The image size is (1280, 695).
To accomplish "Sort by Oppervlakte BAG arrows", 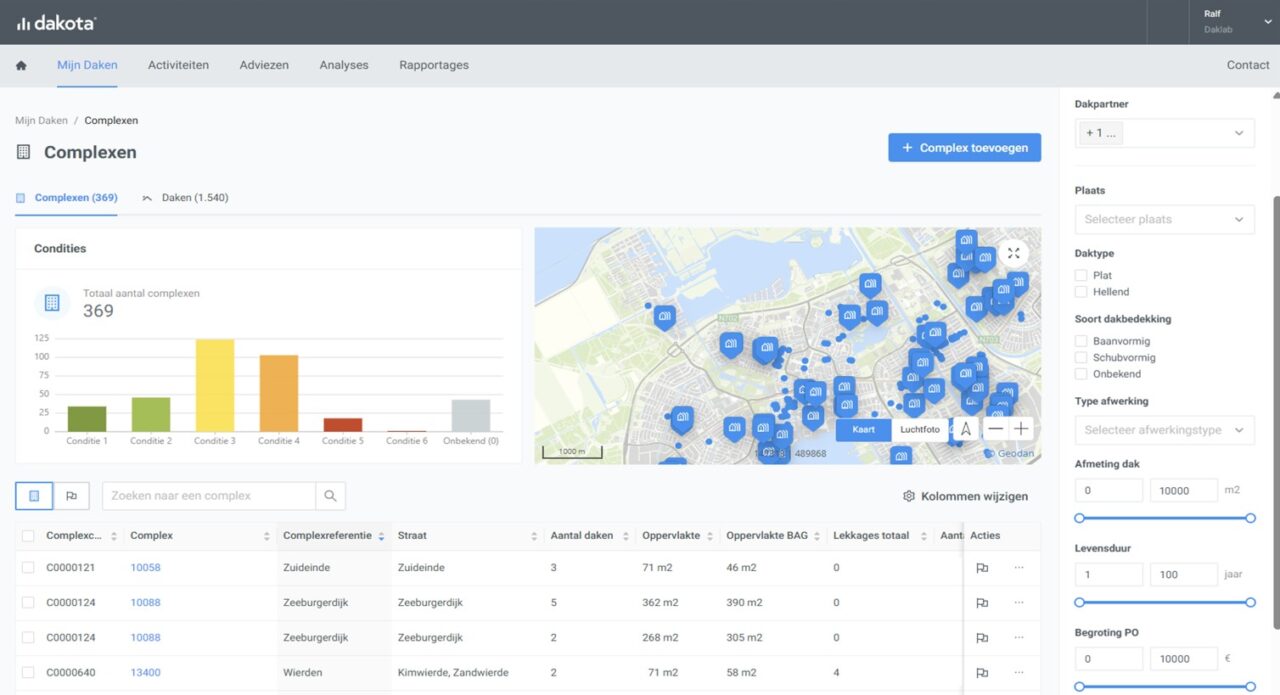I will (x=819, y=536).
